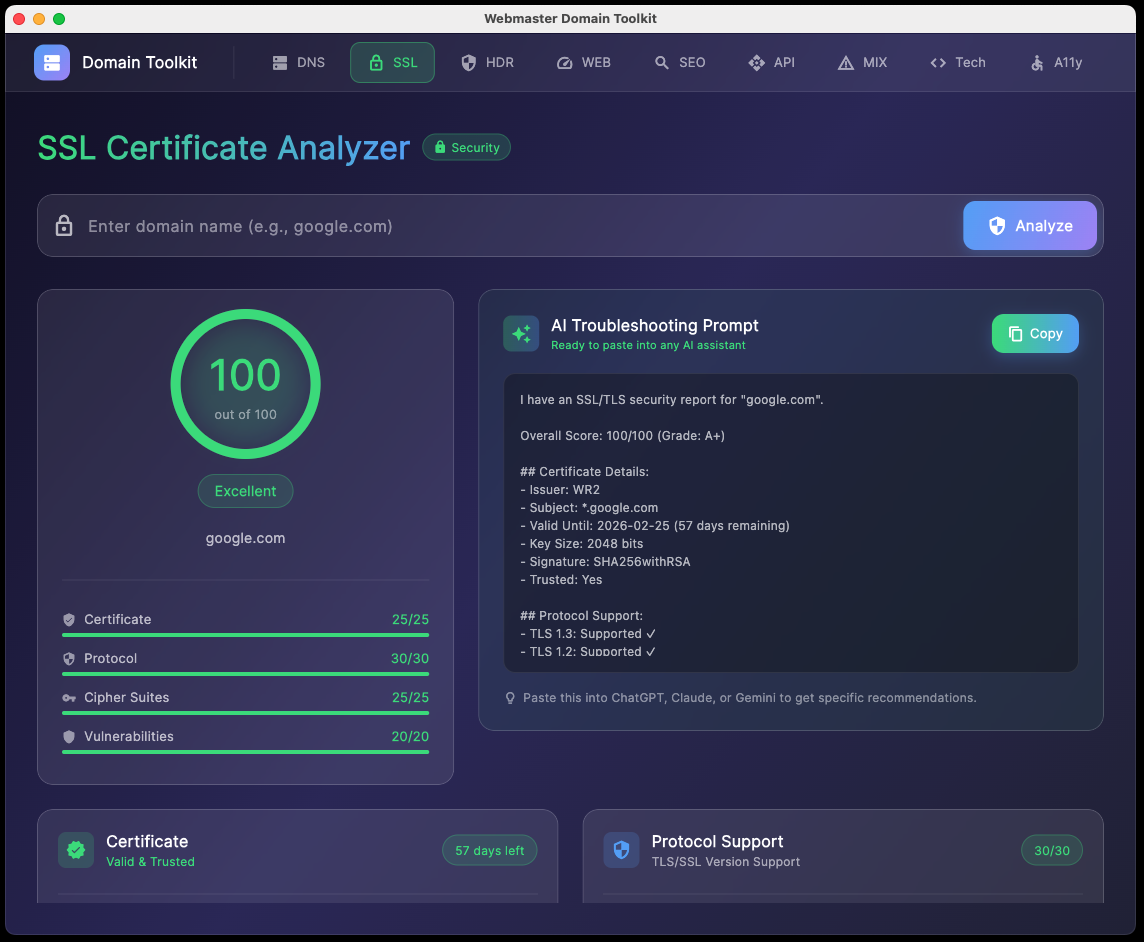Click the lock icon inside the domain input
This screenshot has width=1144, height=942.
tap(64, 226)
